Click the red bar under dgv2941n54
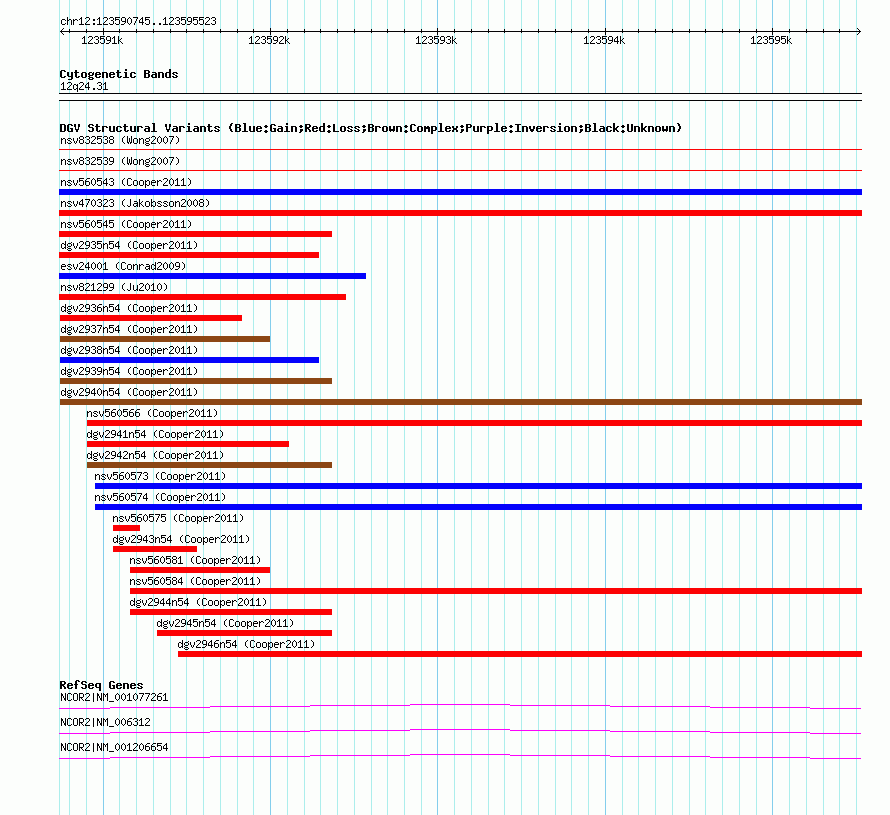 [187, 444]
